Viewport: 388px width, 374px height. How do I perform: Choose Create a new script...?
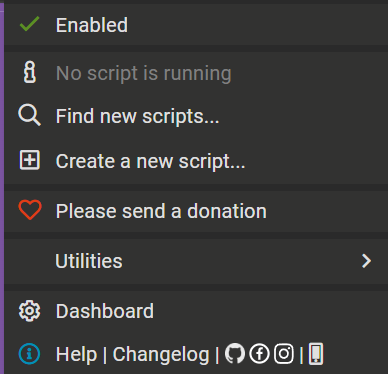150,162
